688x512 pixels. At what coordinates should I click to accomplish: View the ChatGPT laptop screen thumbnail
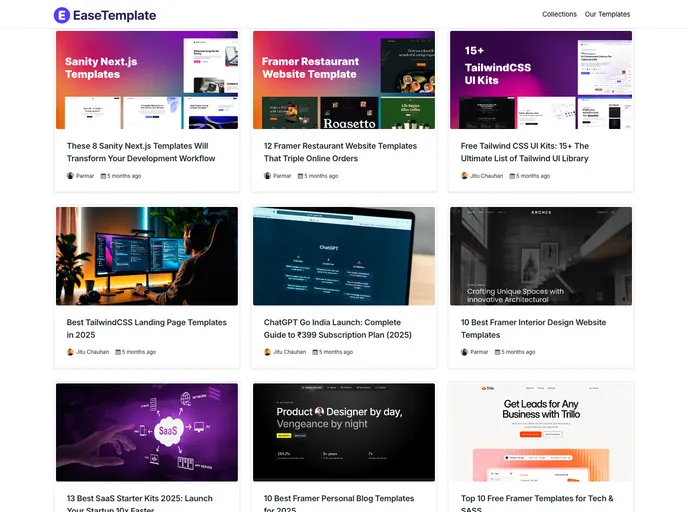(344, 256)
